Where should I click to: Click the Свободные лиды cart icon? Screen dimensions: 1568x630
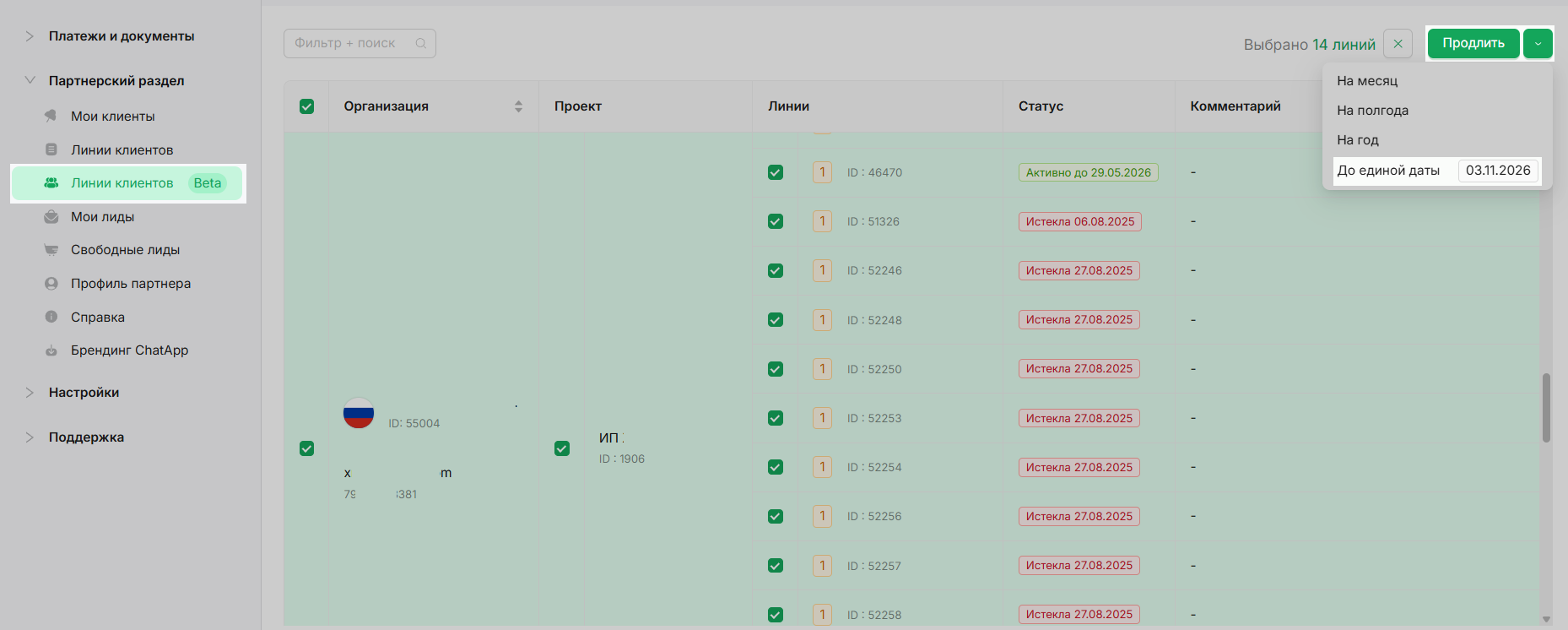pyautogui.click(x=51, y=250)
